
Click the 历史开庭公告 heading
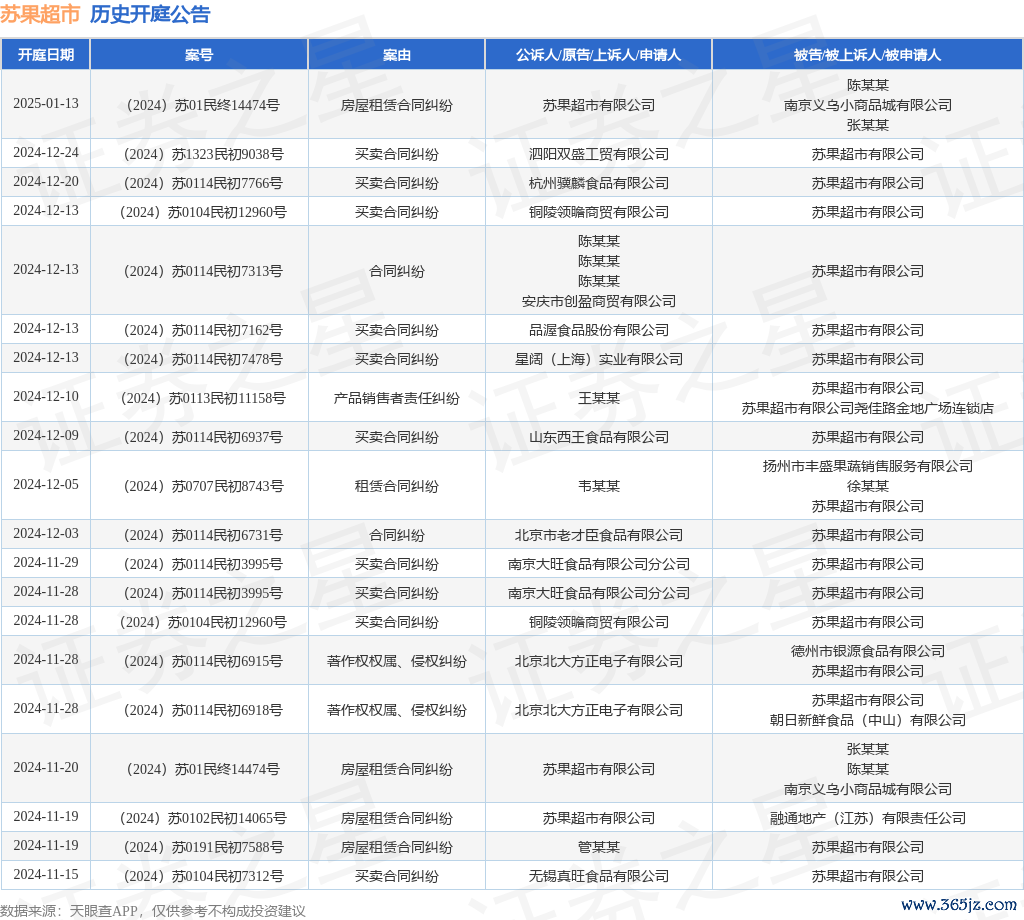point(150,14)
